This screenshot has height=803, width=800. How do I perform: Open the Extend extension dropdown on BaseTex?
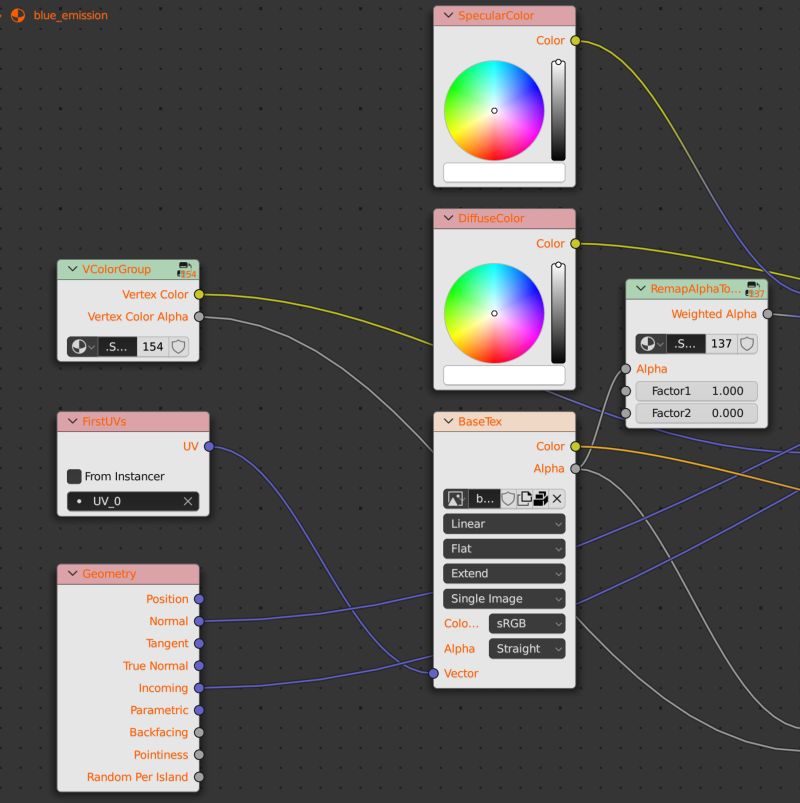coord(504,573)
